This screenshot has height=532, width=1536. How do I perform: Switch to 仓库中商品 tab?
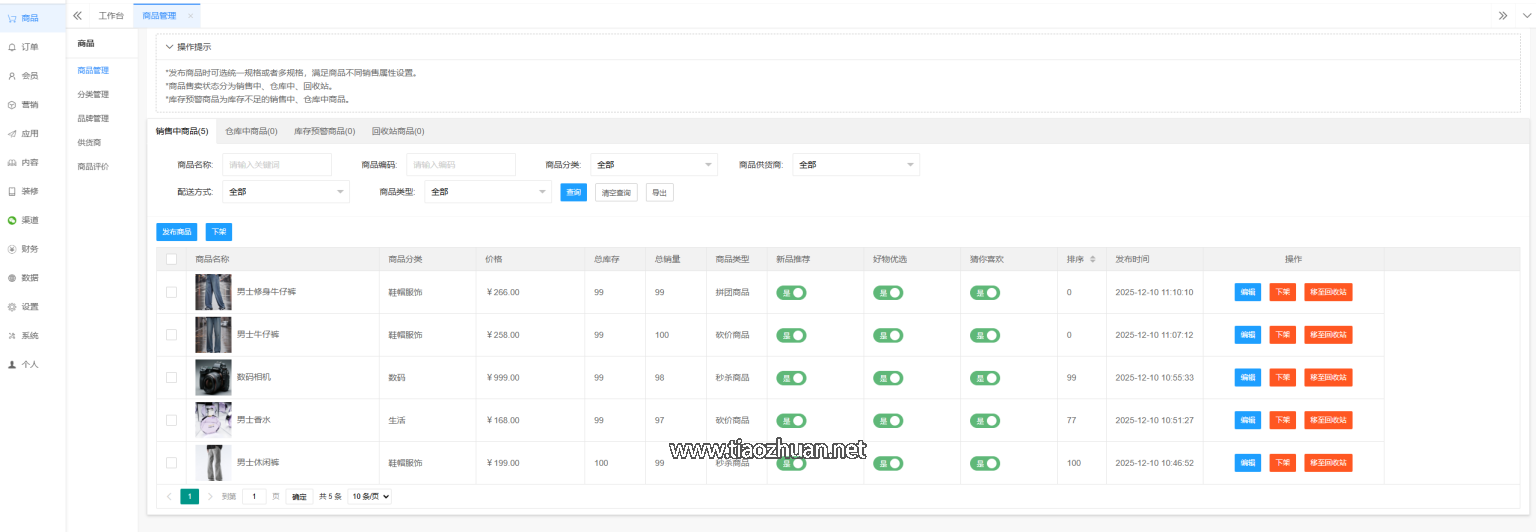pos(251,131)
